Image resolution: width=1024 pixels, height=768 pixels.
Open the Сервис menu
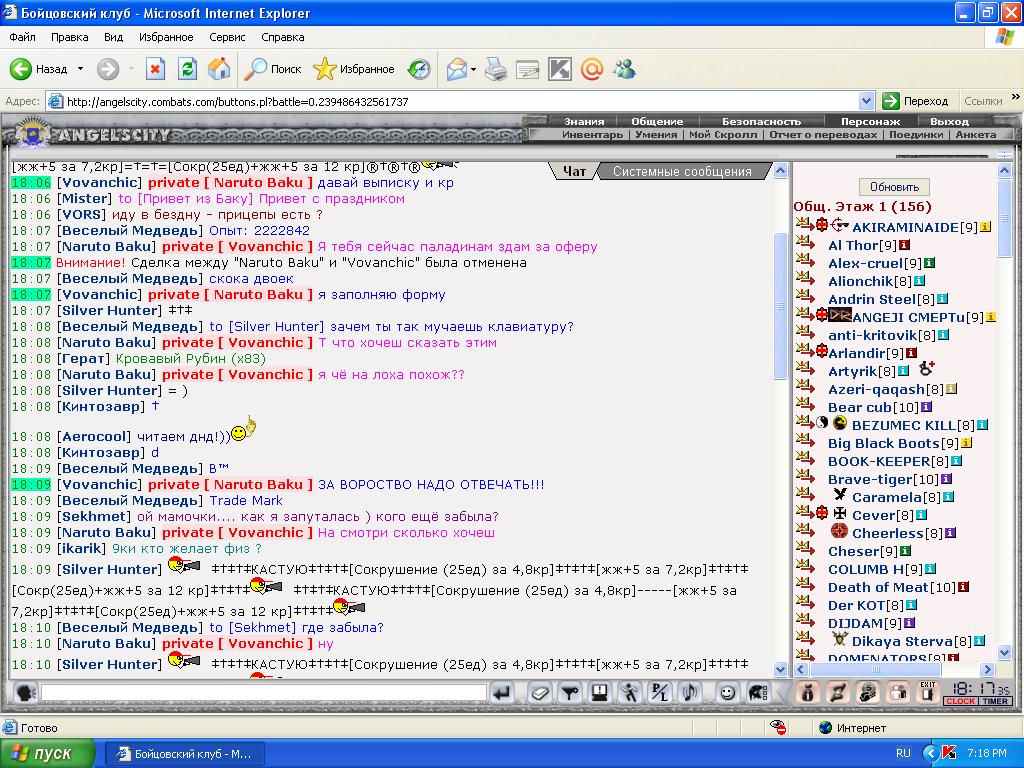(x=227, y=37)
